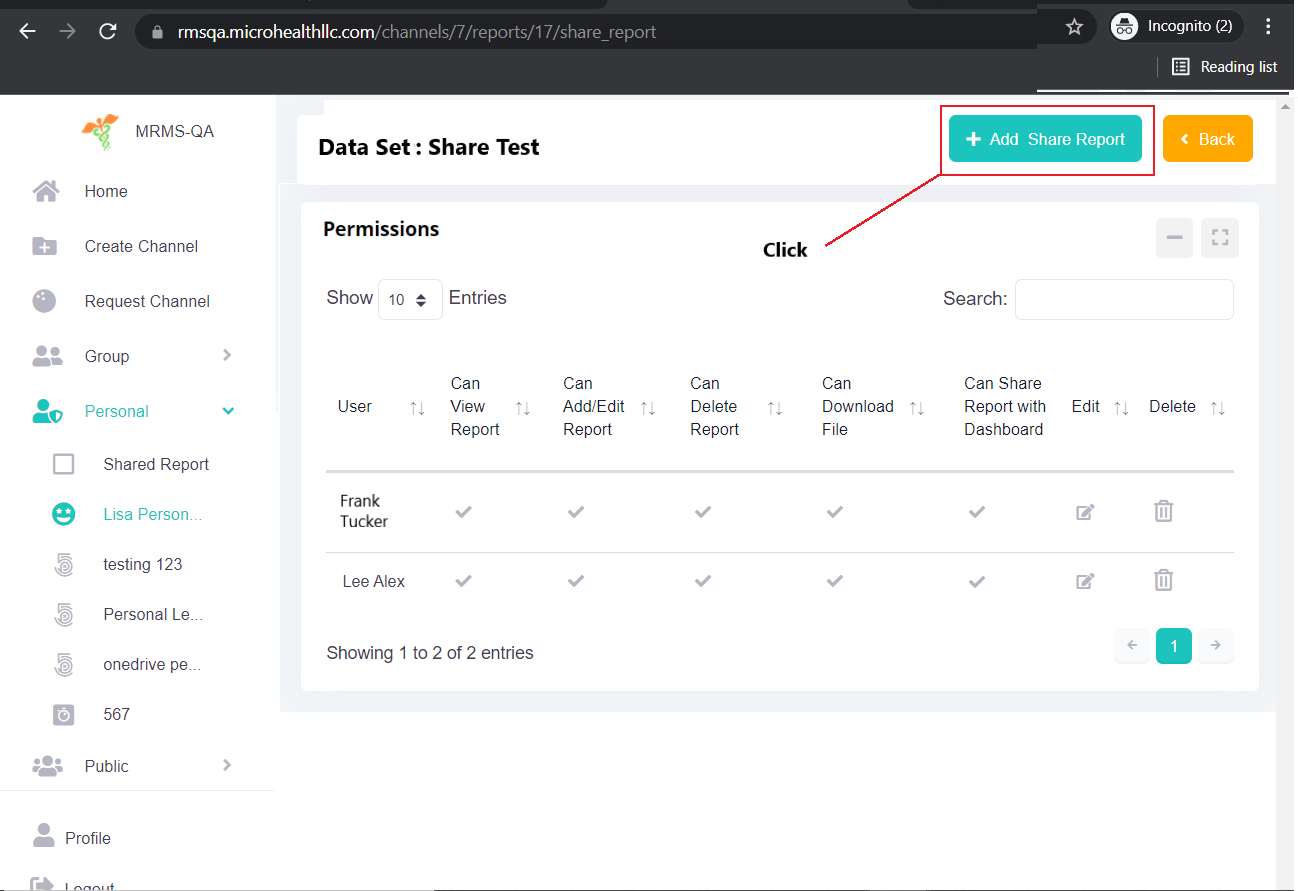Click the next page arrow
The height and width of the screenshot is (891, 1298).
pyautogui.click(x=1215, y=646)
